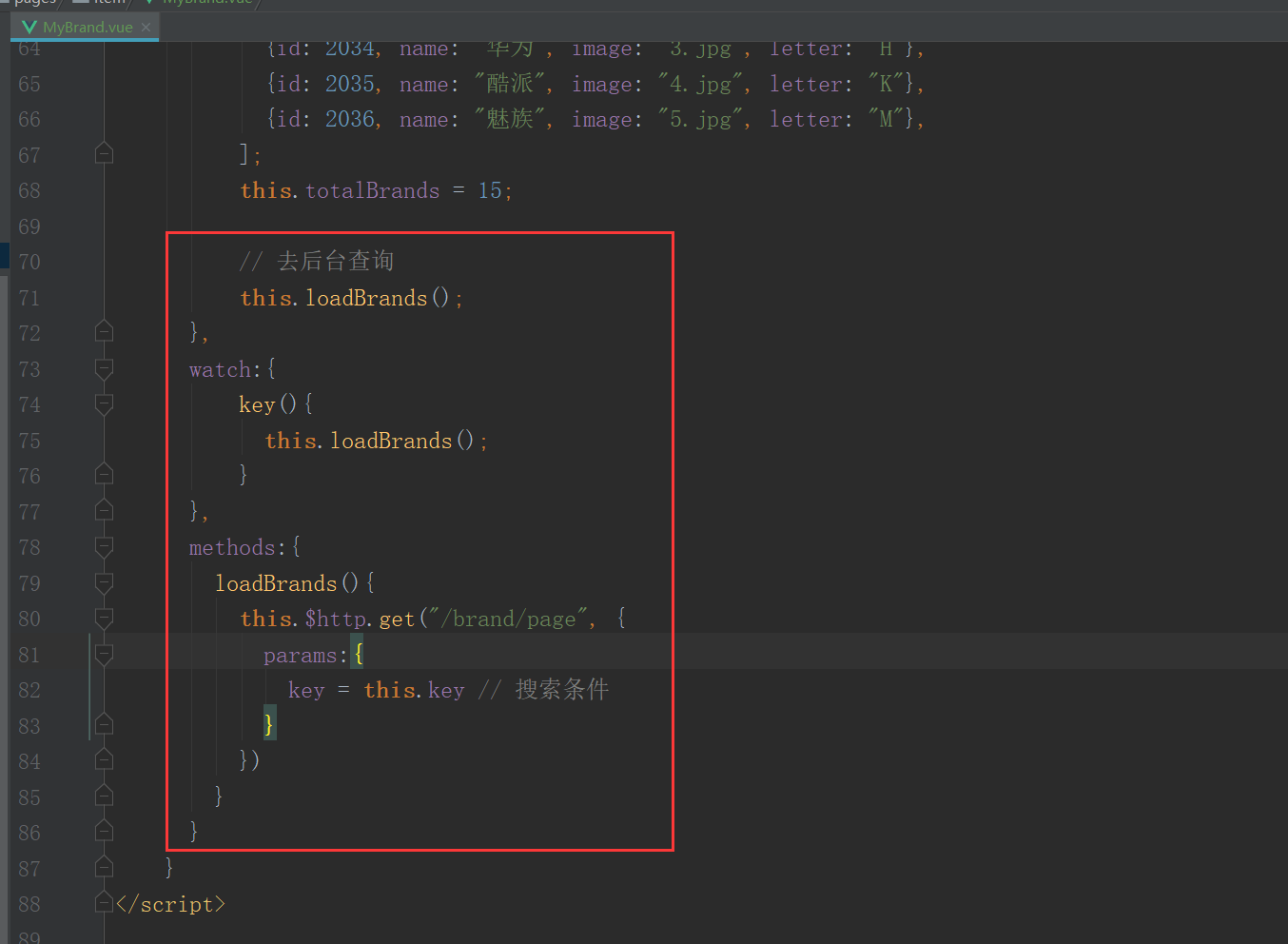Click the letter value 'K' on line 65
This screenshot has height=944, width=1288.
pyautogui.click(x=886, y=84)
